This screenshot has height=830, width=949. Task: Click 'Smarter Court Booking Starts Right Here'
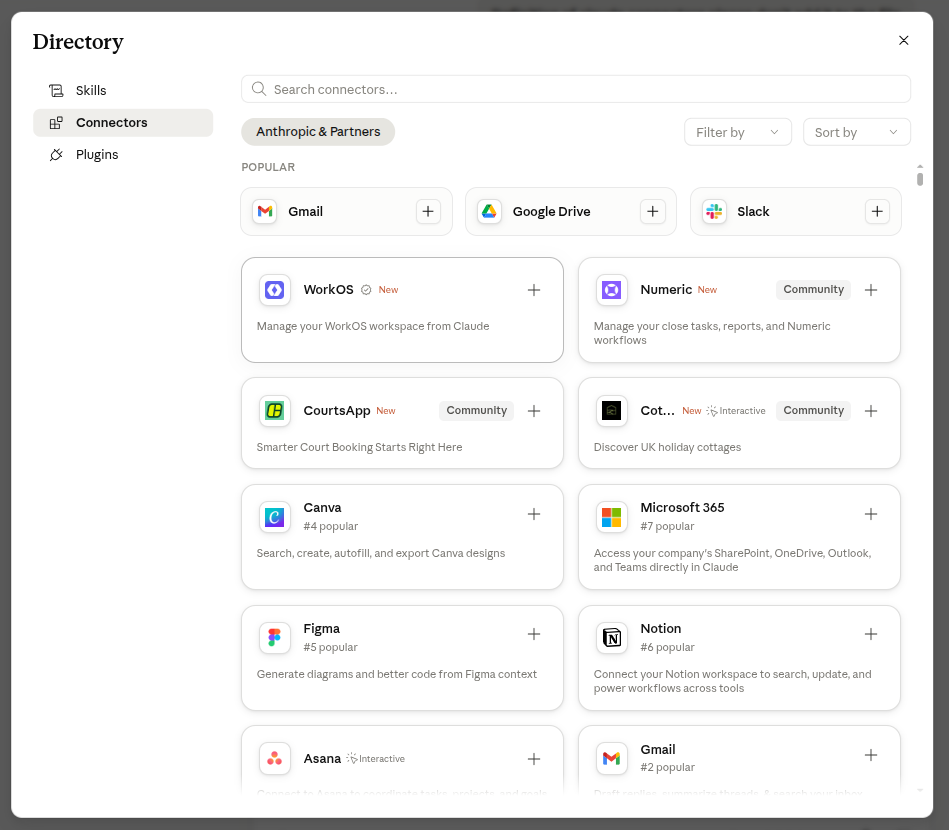click(360, 447)
